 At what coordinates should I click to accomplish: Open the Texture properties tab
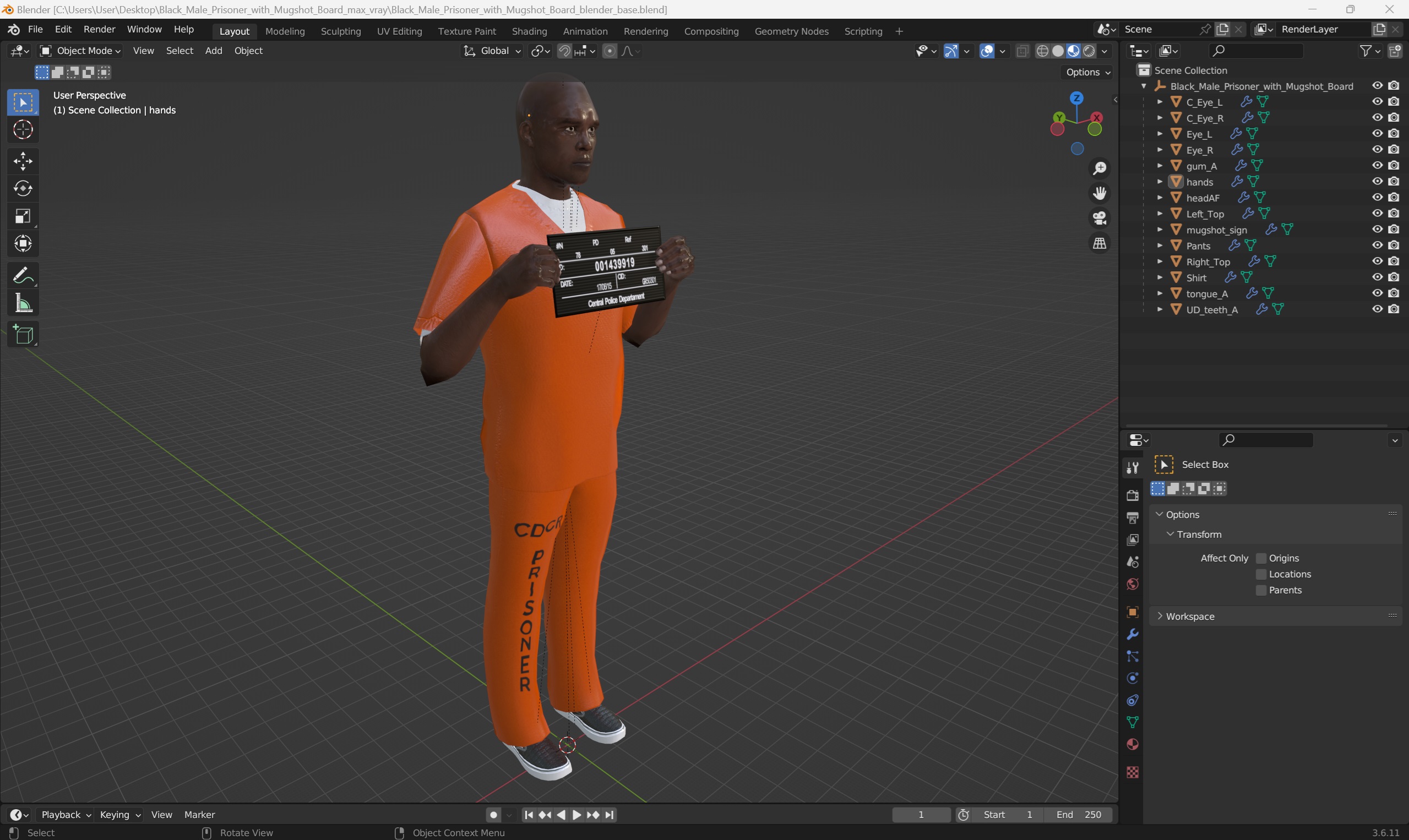pyautogui.click(x=1132, y=772)
